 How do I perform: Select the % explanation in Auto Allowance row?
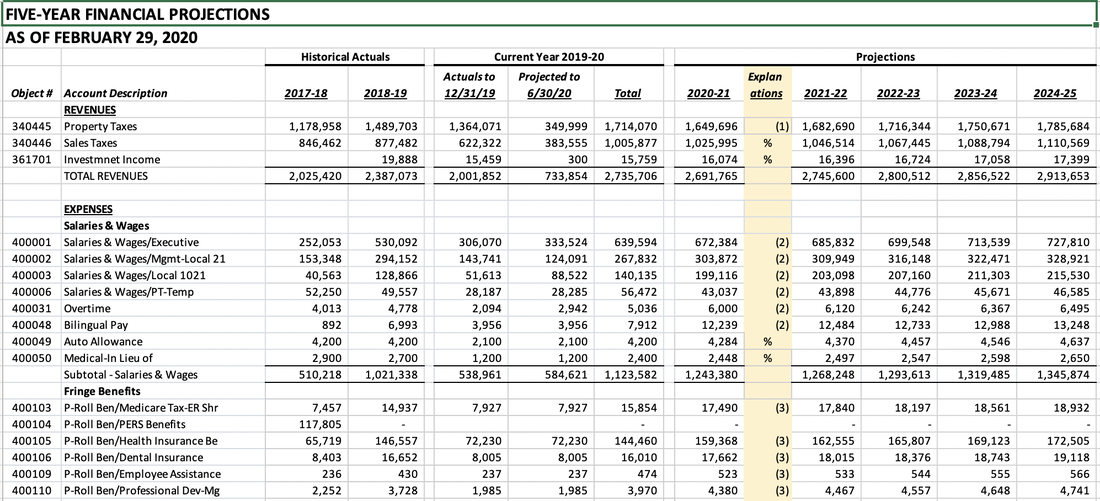[x=767, y=342]
